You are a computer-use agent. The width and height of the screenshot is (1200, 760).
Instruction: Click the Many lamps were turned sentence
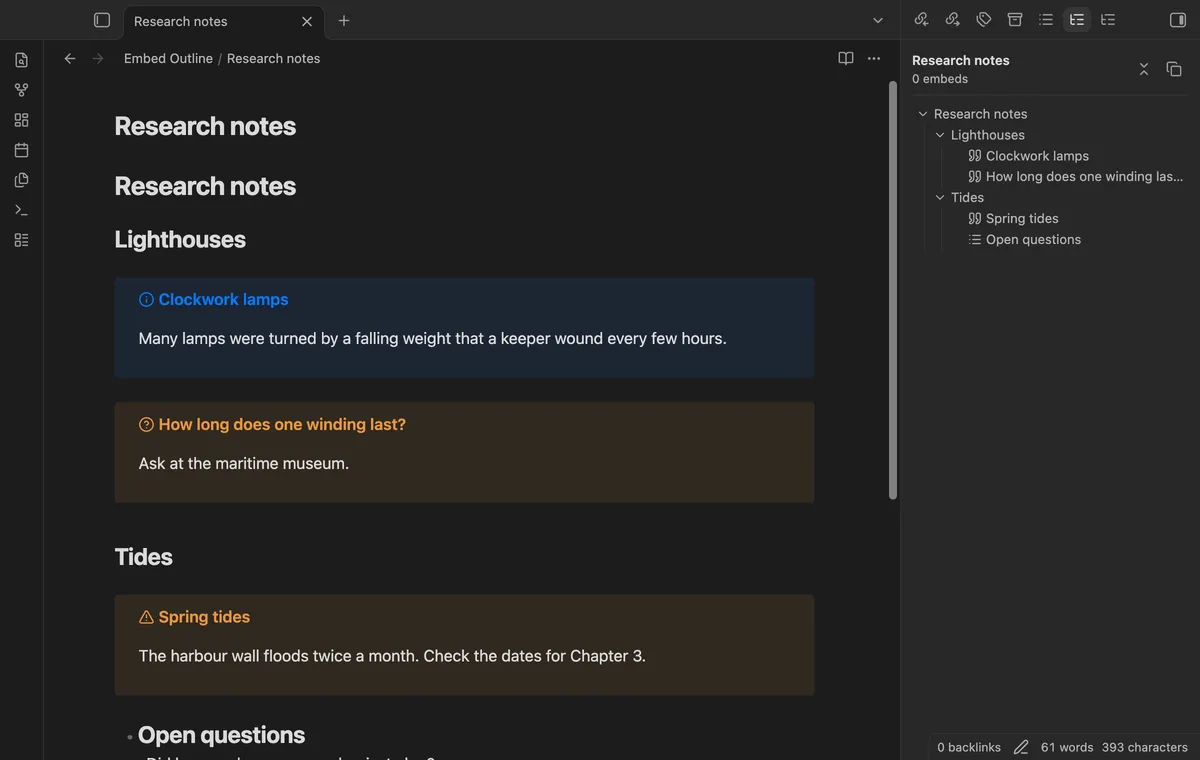432,339
